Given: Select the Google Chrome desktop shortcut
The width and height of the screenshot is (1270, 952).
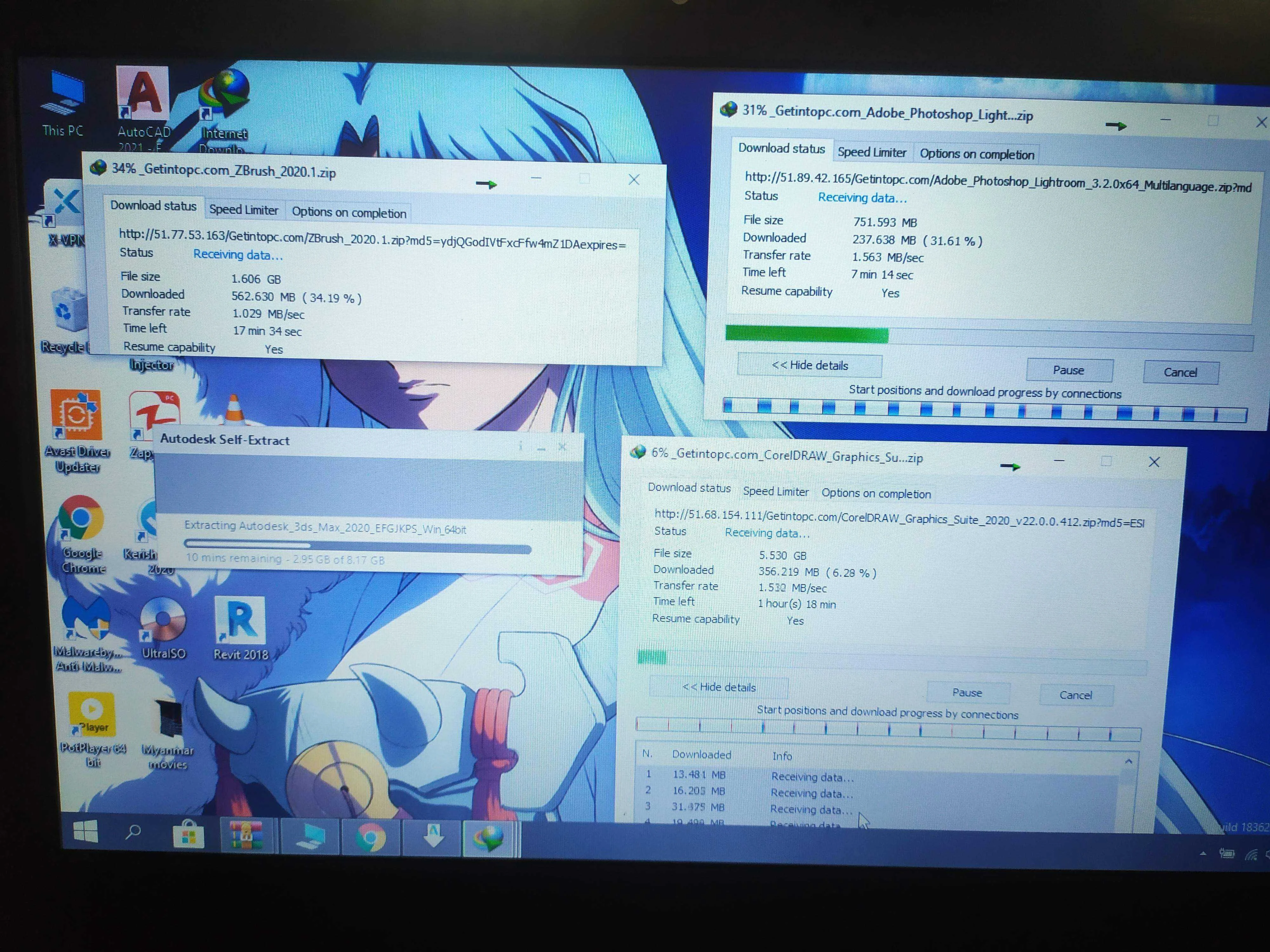Looking at the screenshot, I should pyautogui.click(x=82, y=534).
